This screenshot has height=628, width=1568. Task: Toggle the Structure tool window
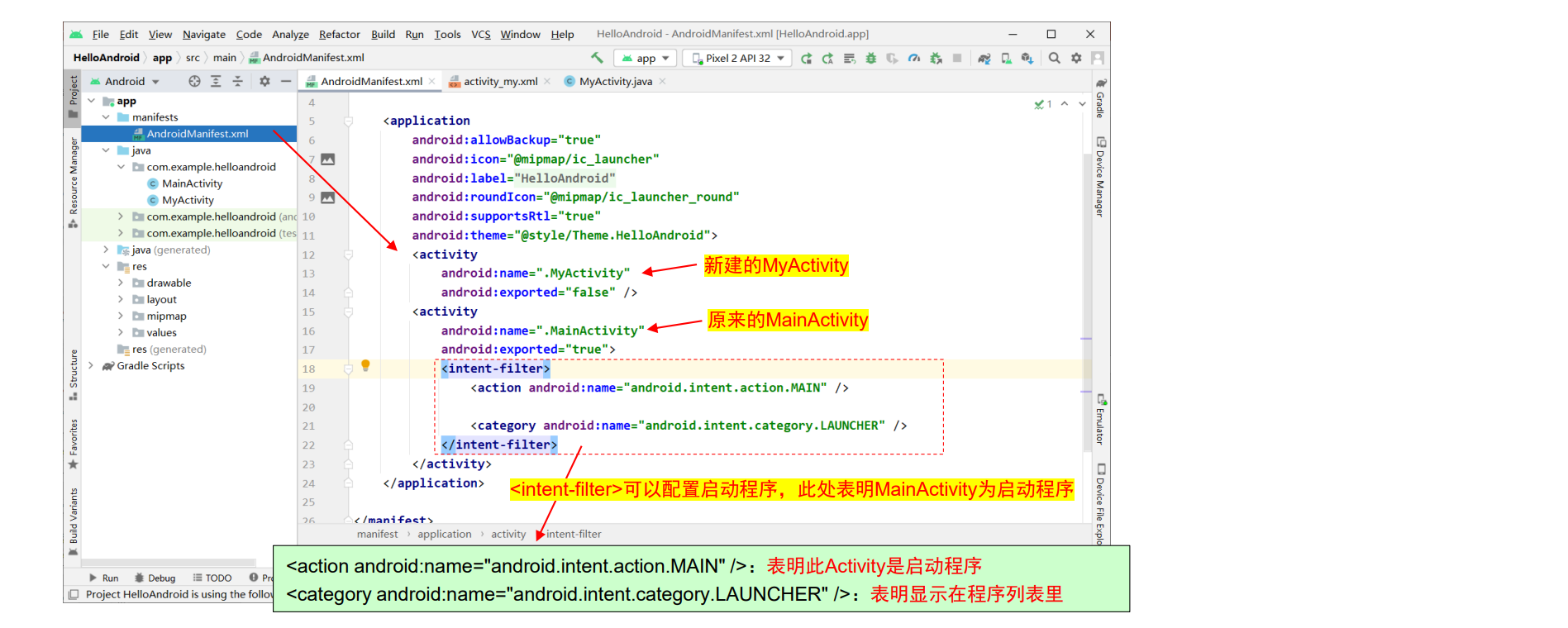pyautogui.click(x=73, y=375)
